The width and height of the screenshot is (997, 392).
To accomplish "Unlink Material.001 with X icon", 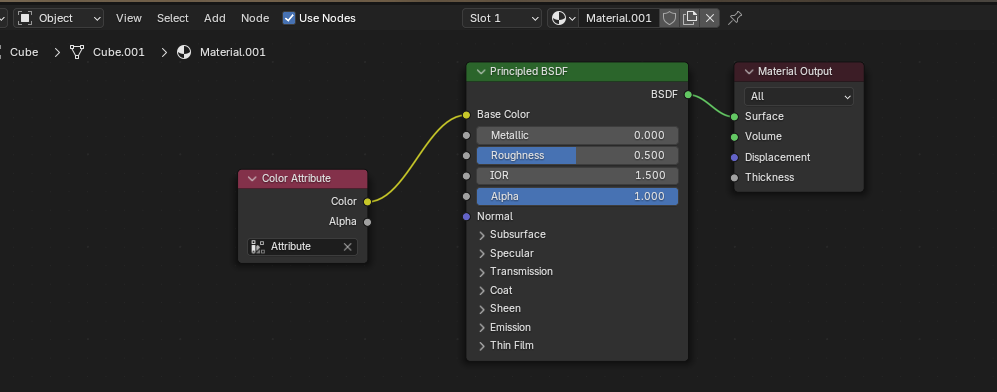I will coord(710,18).
